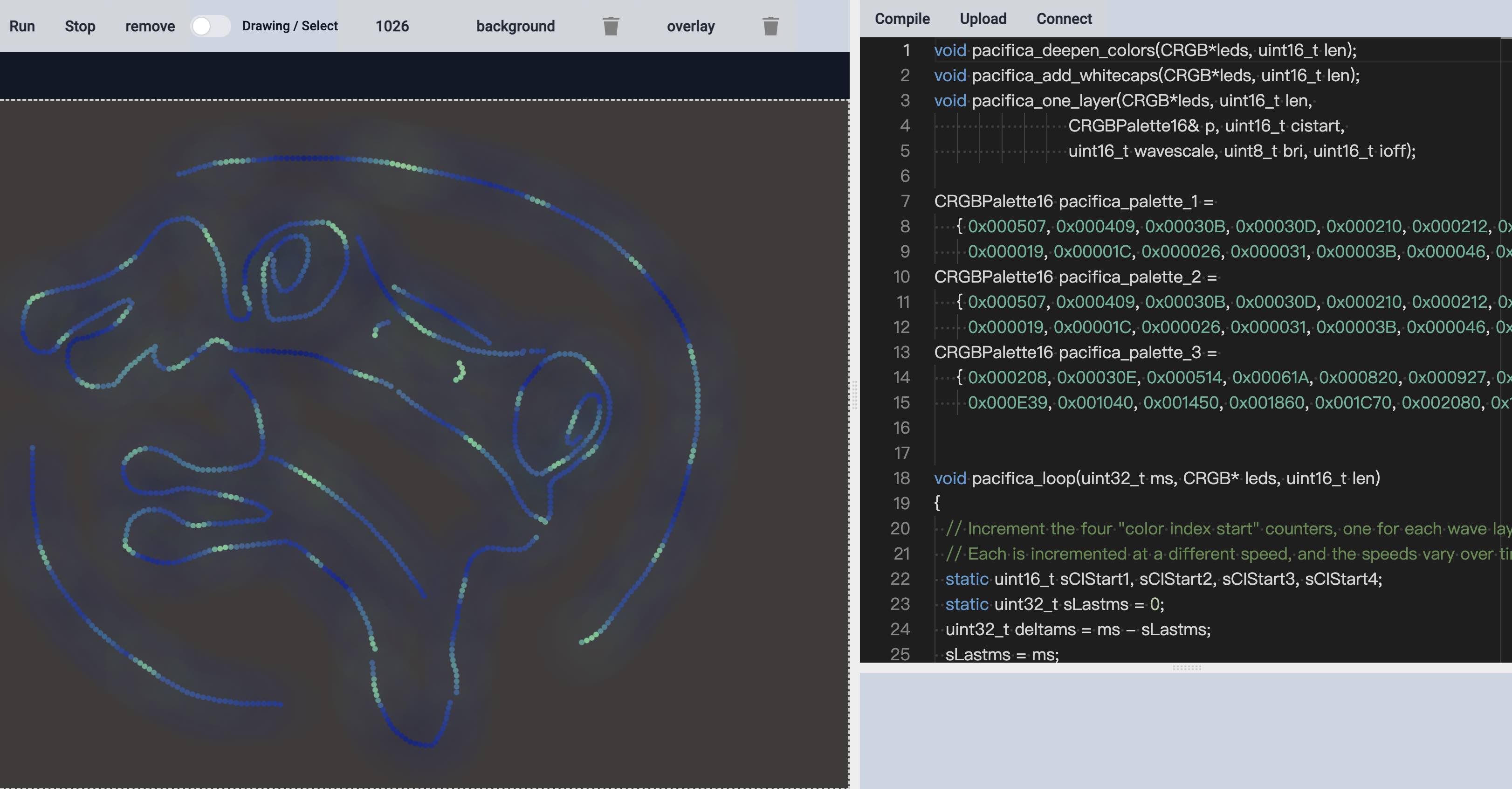
Task: Click the remove button in the toolbar
Action: [150, 27]
